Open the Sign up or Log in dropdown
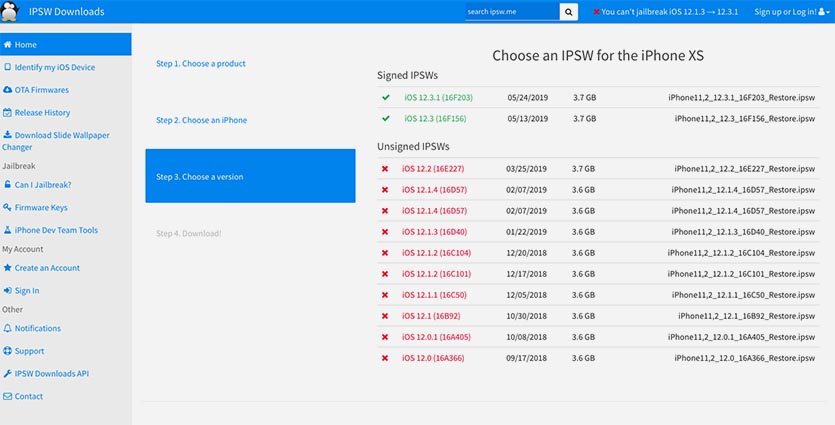835x425 pixels. click(x=792, y=12)
